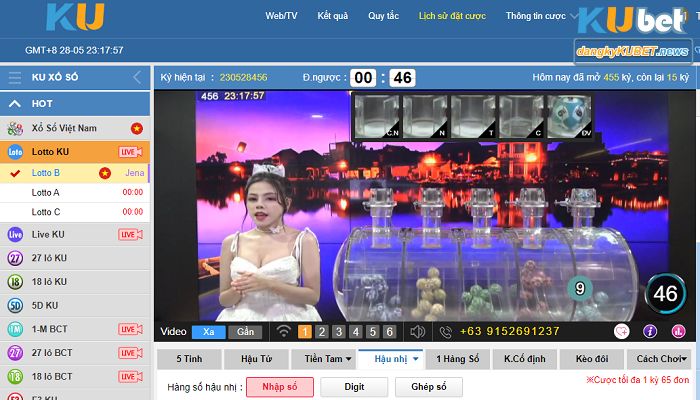700x400 pixels.
Task: Mute the video sound speaker icon
Action: [417, 331]
